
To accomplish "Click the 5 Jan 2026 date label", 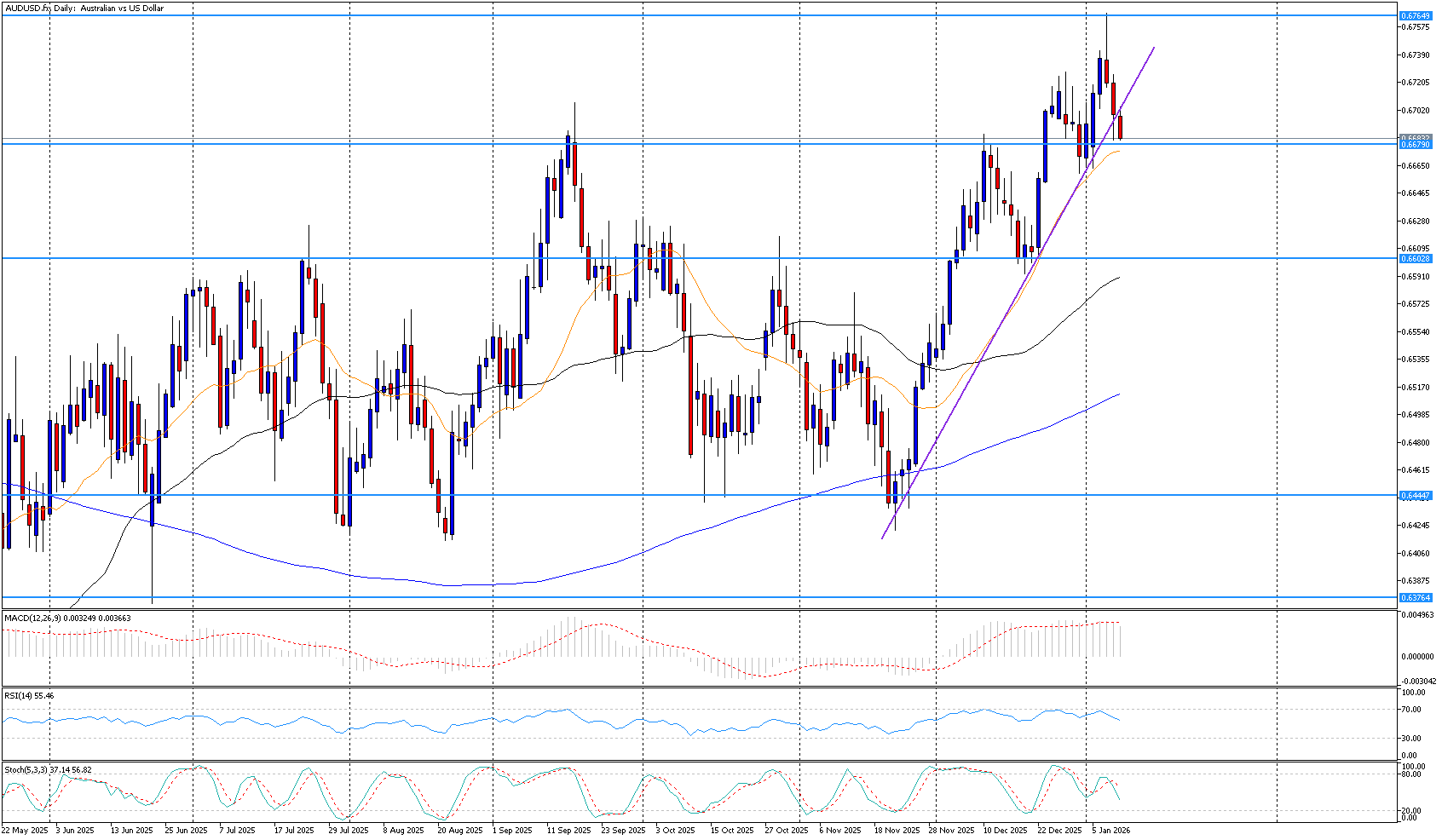I will (1110, 830).
